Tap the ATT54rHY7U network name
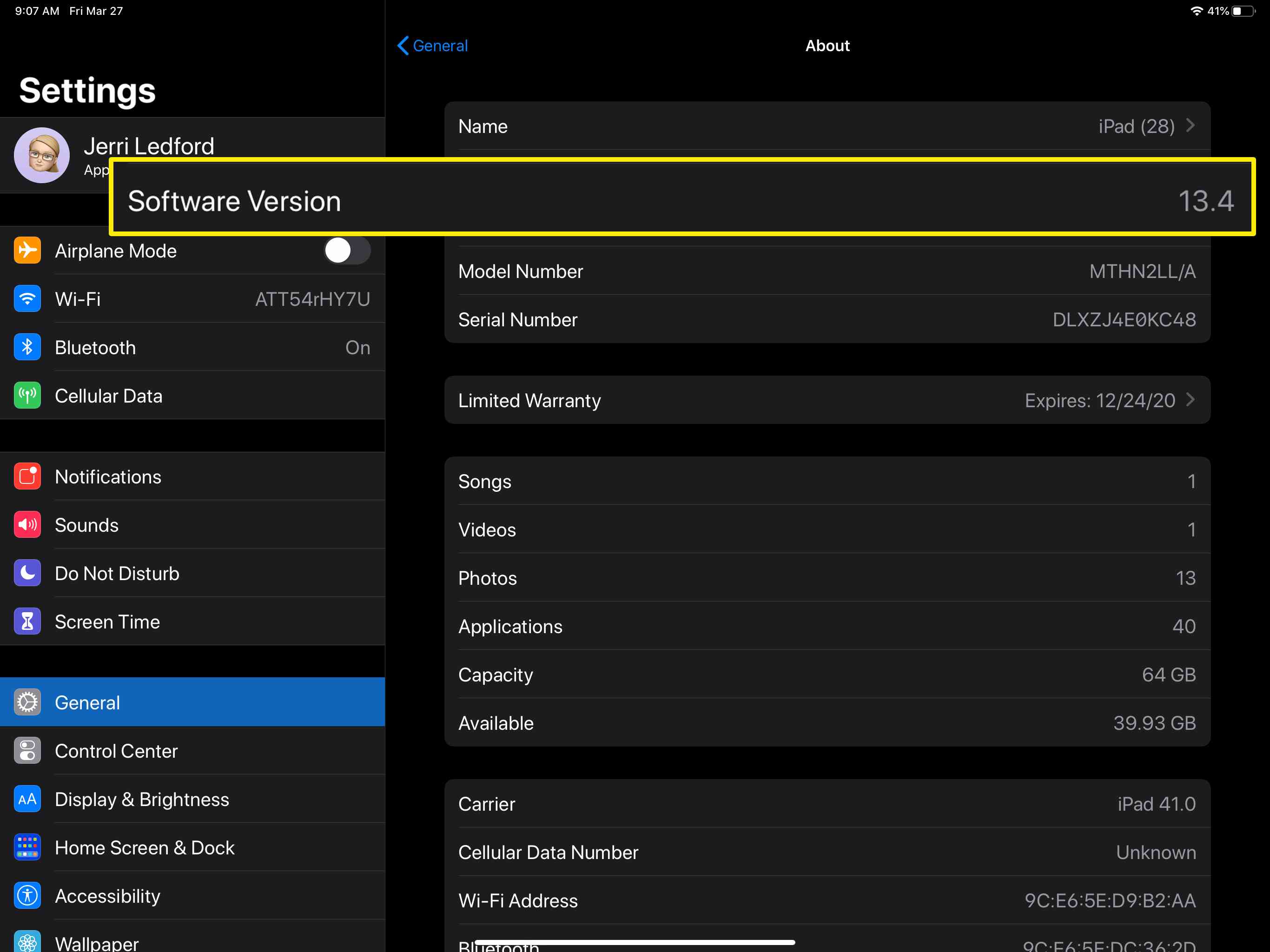The height and width of the screenshot is (952, 1270). click(312, 298)
